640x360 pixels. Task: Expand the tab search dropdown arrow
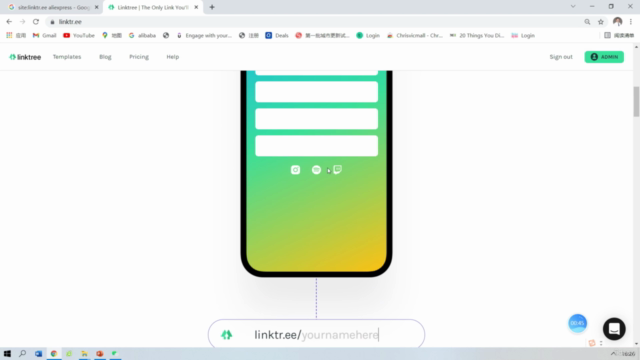click(x=573, y=7)
